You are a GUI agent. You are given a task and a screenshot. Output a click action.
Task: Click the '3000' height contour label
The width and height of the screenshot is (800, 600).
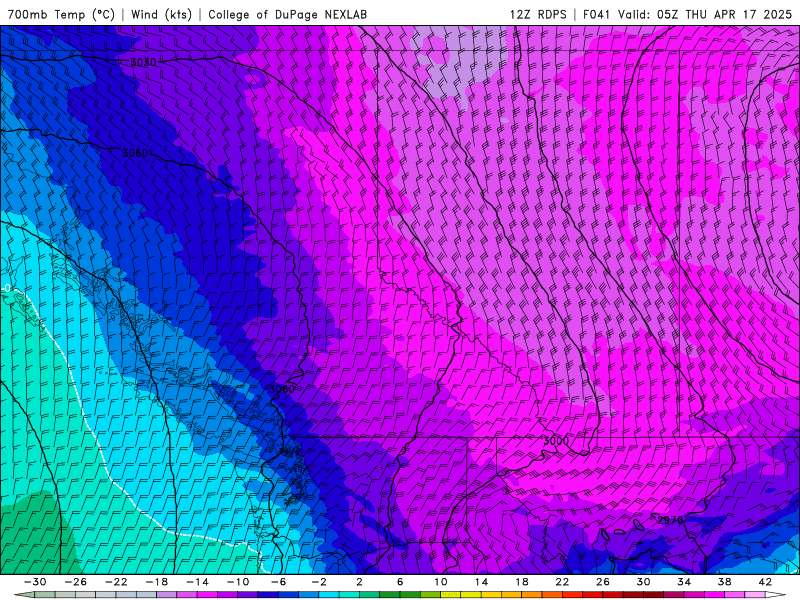coord(556,441)
